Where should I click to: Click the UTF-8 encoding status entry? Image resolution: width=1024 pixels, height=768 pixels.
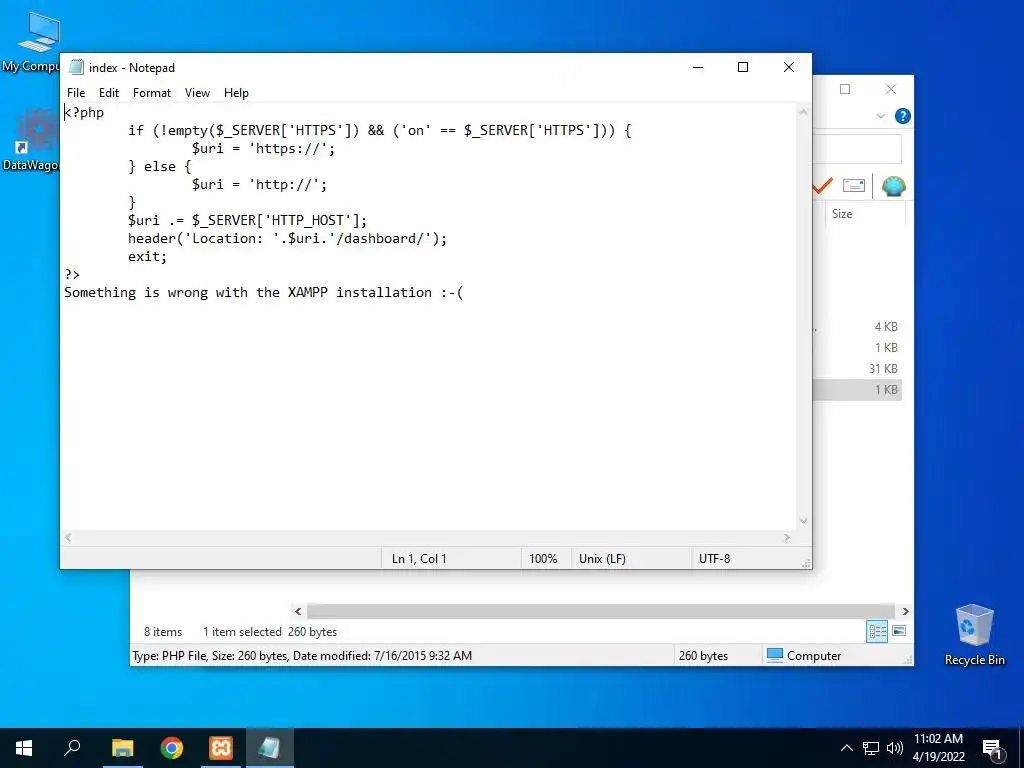click(x=714, y=558)
